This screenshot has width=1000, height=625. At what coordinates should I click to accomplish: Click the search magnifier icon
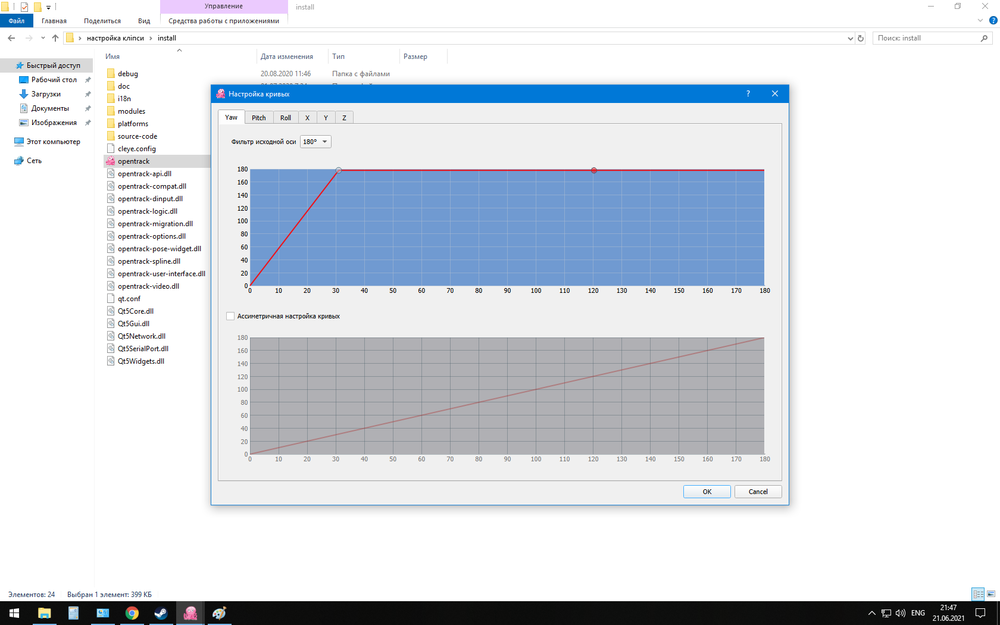click(984, 38)
